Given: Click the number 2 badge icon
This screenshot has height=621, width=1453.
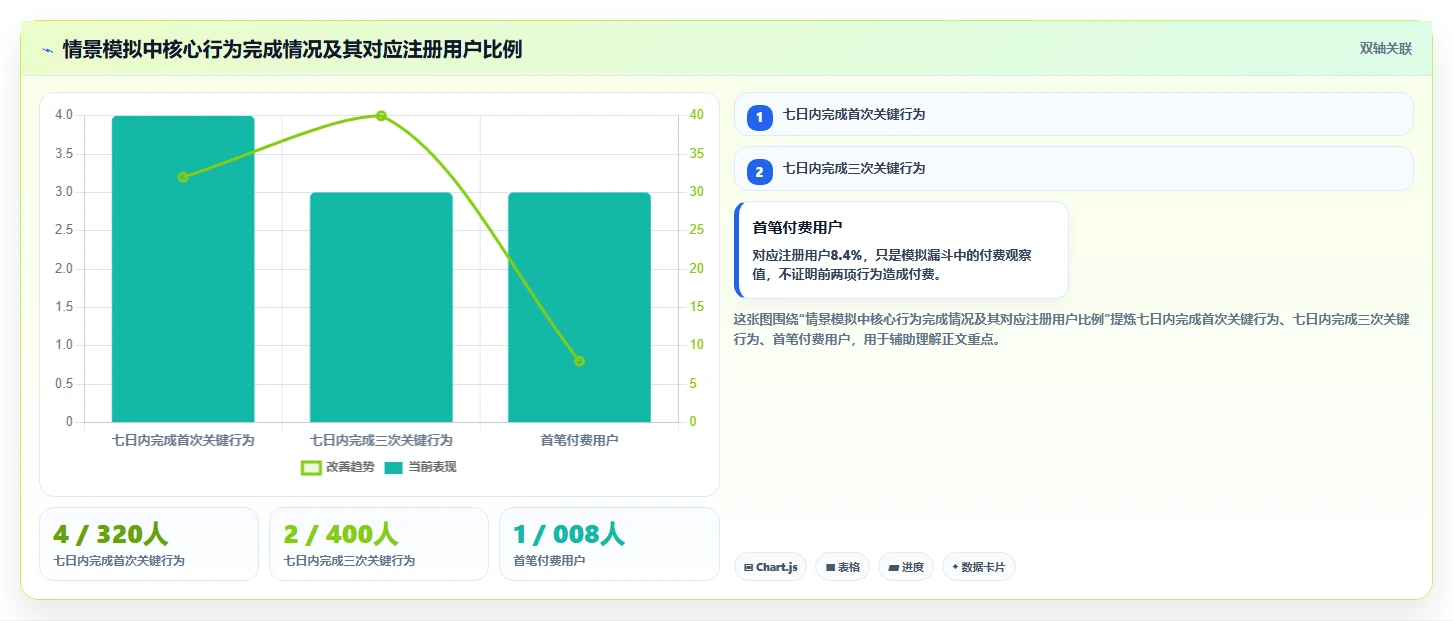Looking at the screenshot, I should point(759,172).
